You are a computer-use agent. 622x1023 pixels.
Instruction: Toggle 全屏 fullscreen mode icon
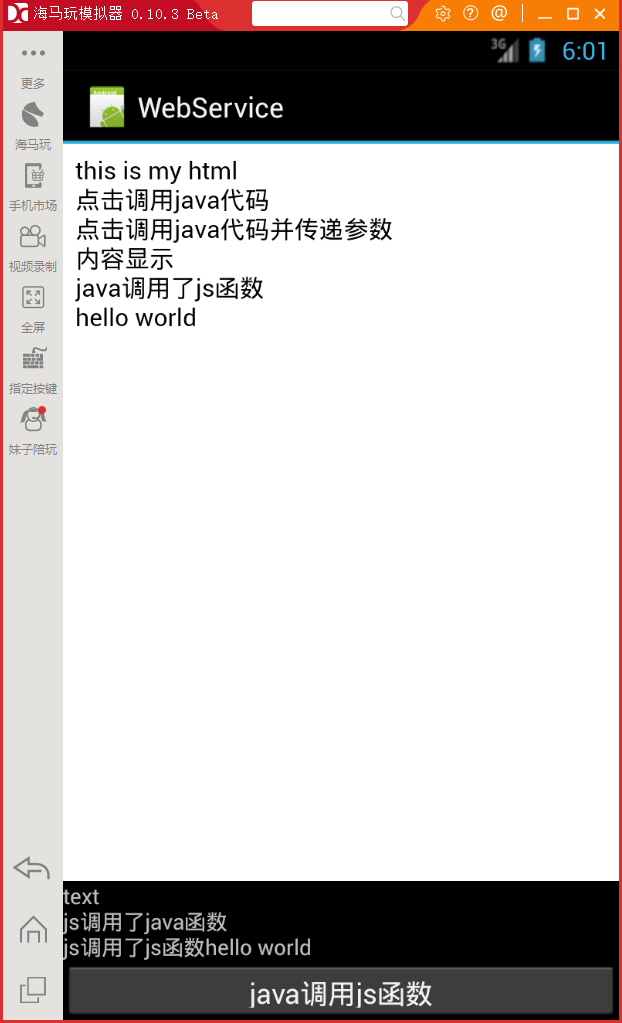click(x=33, y=298)
